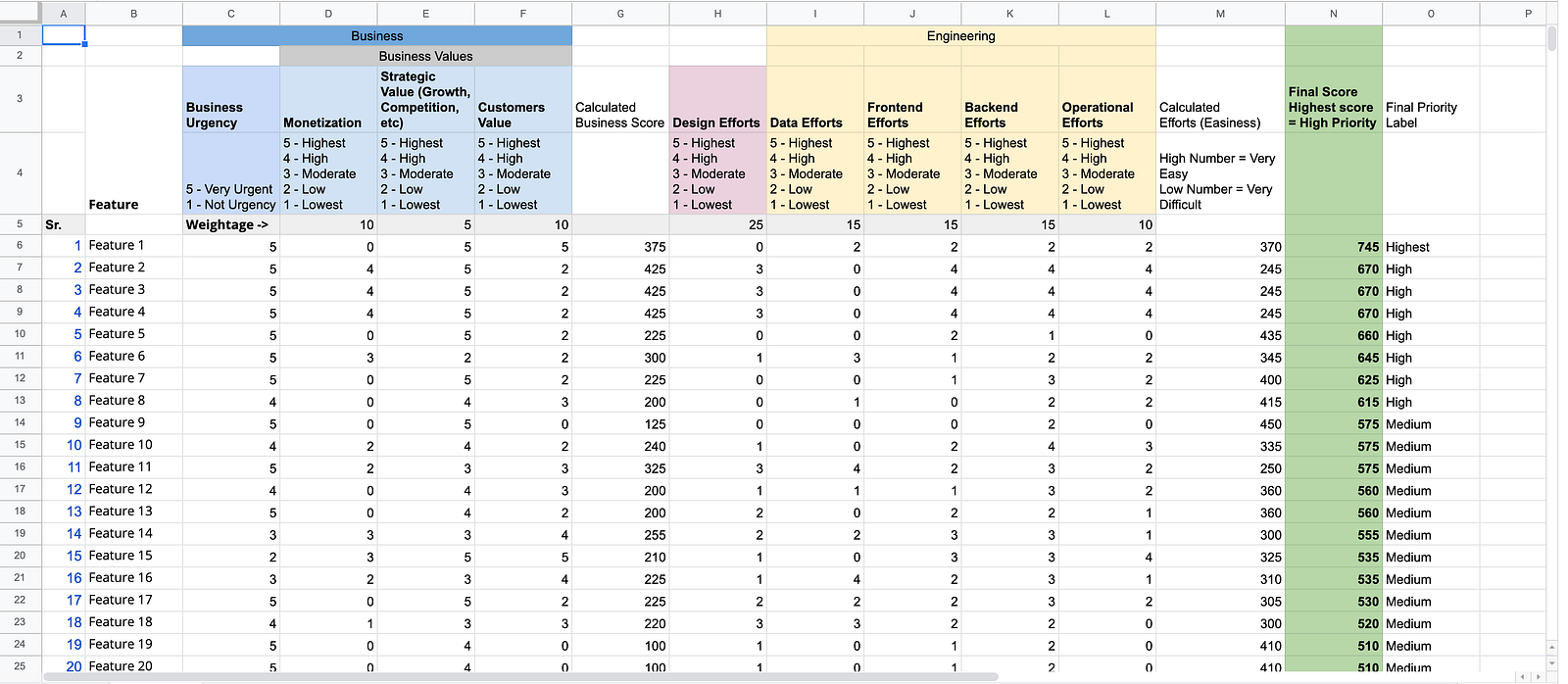The width and height of the screenshot is (1568, 684).
Task: Click final score 625 for Feature 7
Action: click(x=1333, y=379)
